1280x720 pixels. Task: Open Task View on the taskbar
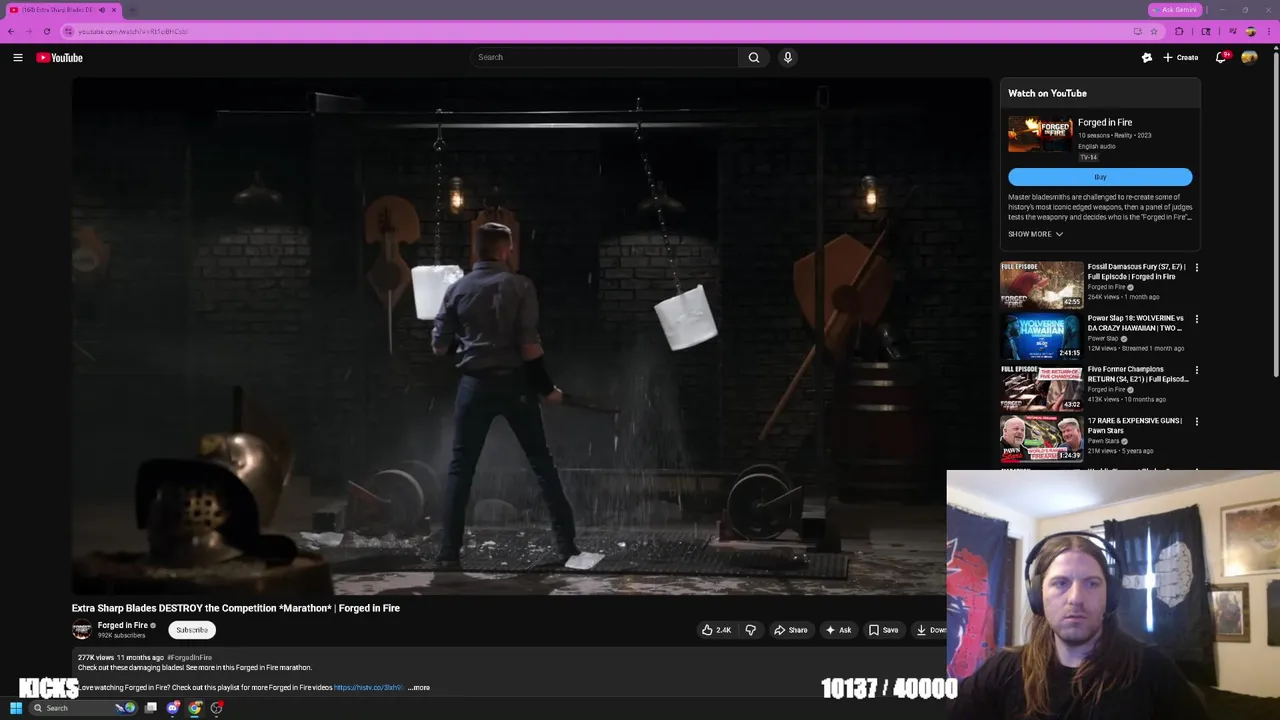pos(151,708)
